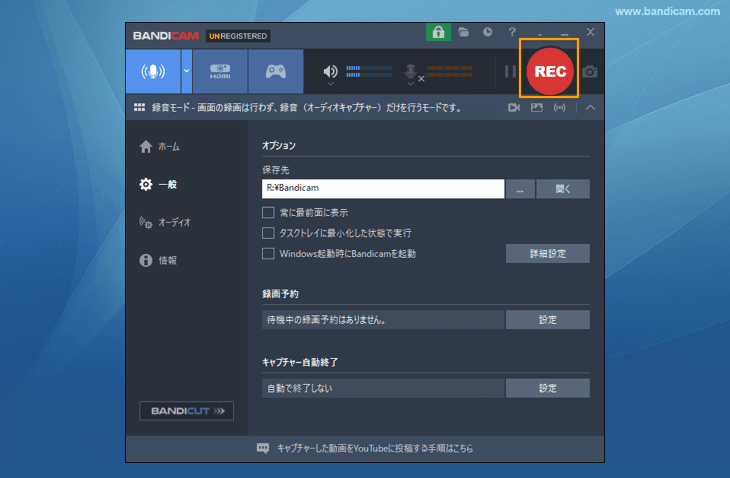Click the green lock registration icon
The height and width of the screenshot is (478, 730).
(438, 32)
